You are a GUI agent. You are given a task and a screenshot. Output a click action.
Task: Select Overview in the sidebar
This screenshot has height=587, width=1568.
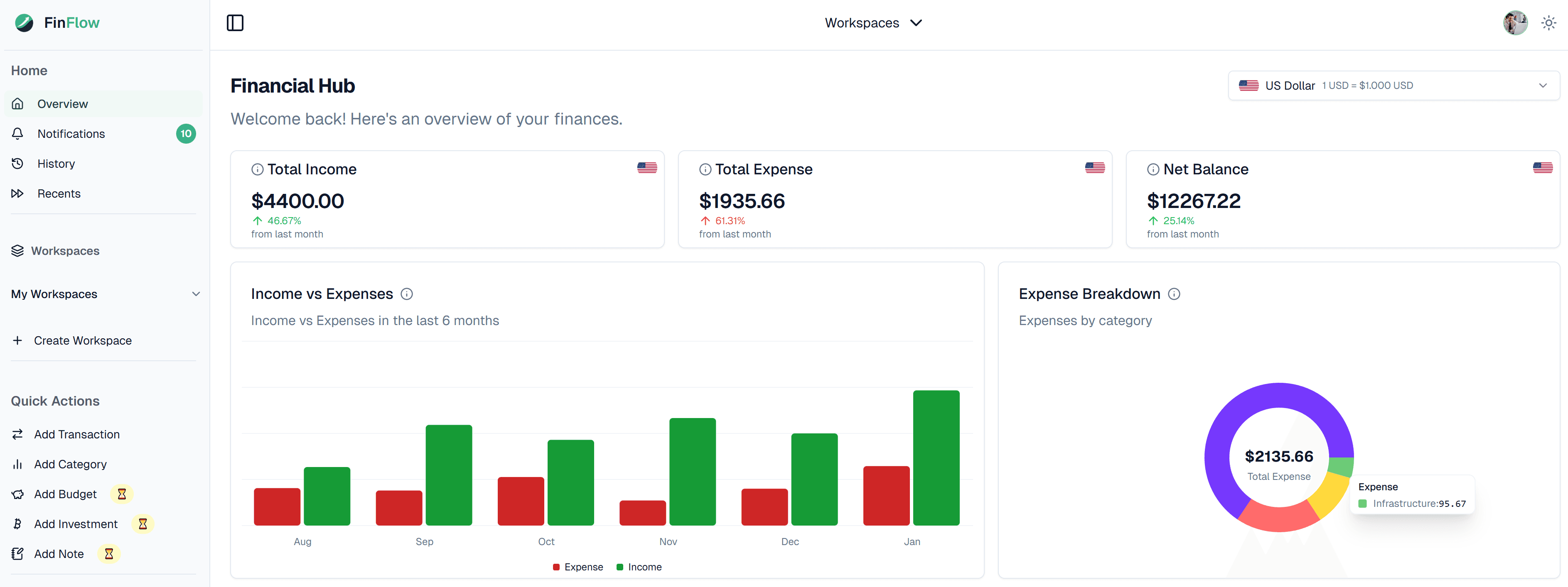click(x=62, y=103)
